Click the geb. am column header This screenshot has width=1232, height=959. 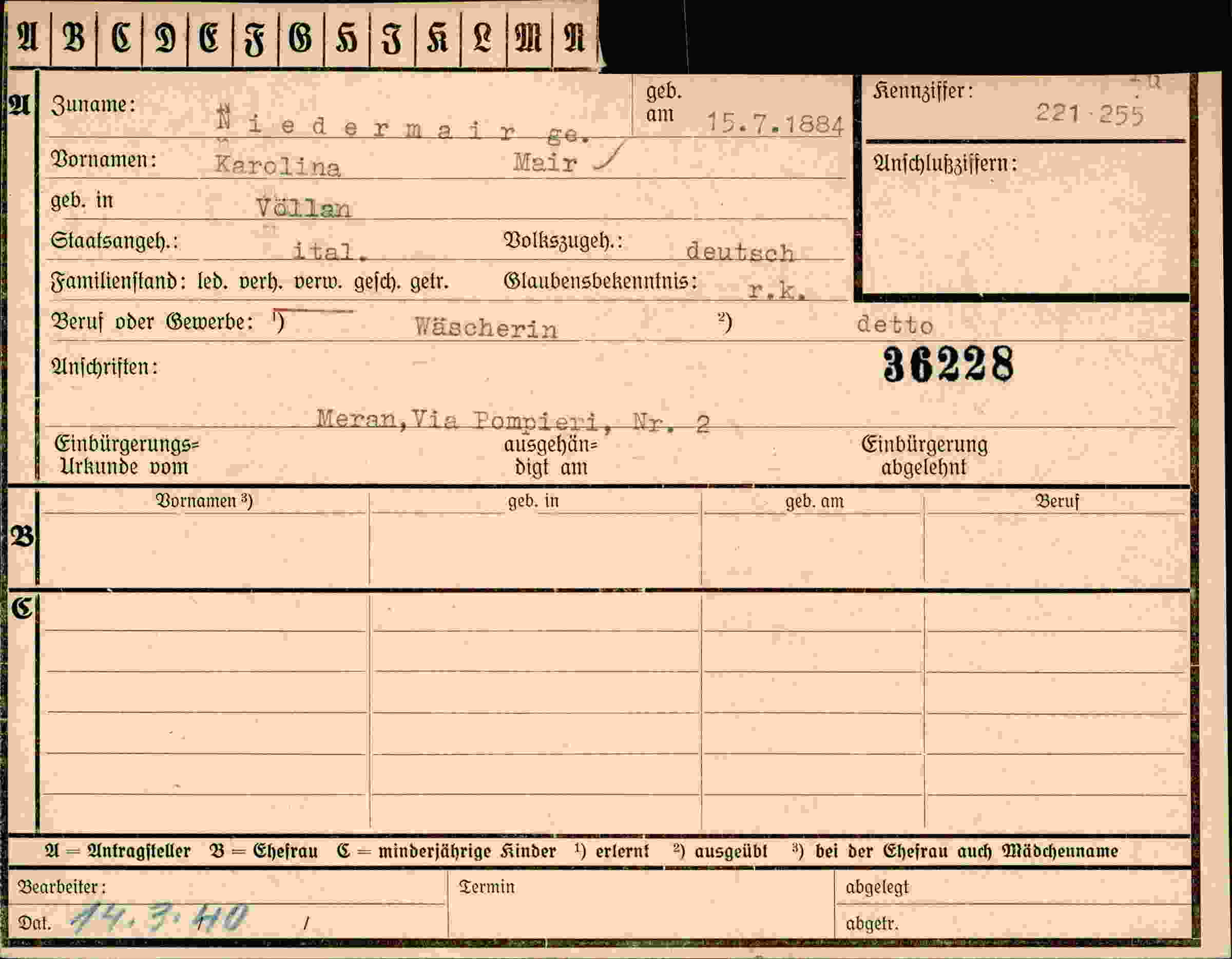click(815, 501)
